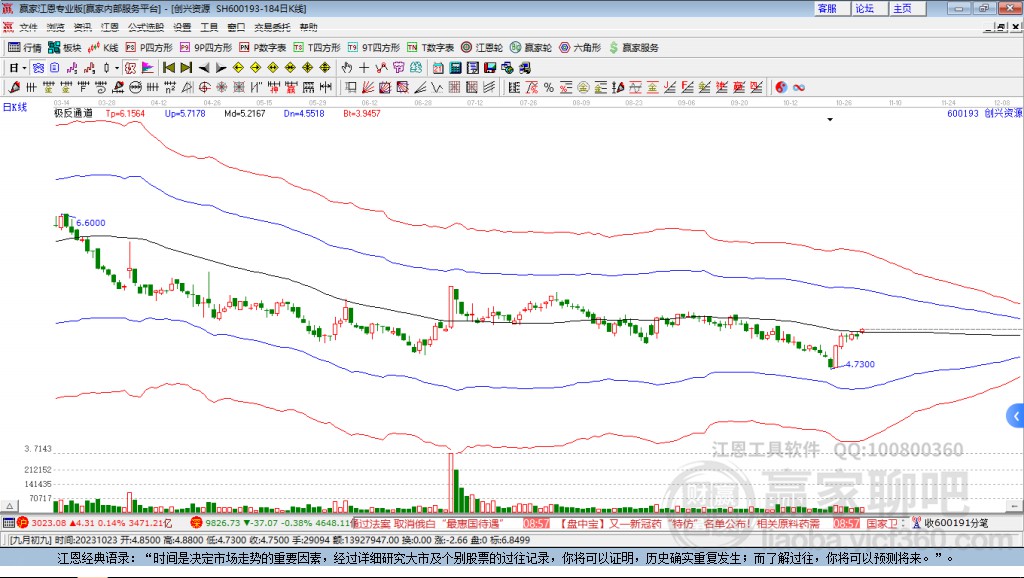
Task: Select the percent % line tool
Action: click(549, 88)
